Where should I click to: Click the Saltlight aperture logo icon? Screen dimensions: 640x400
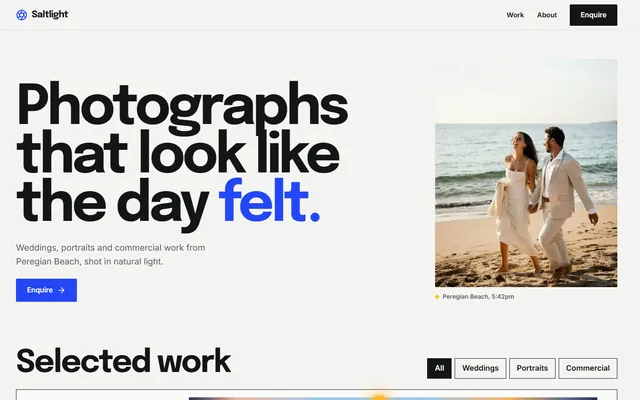(x=22, y=15)
